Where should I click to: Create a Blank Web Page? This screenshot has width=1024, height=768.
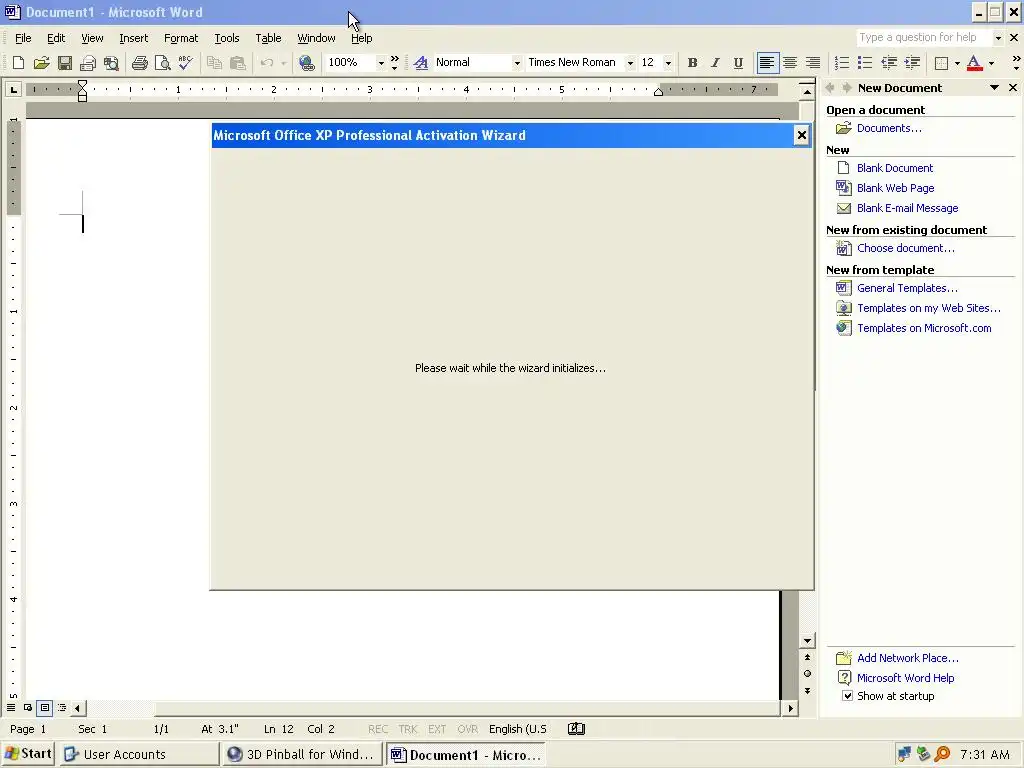coord(895,188)
